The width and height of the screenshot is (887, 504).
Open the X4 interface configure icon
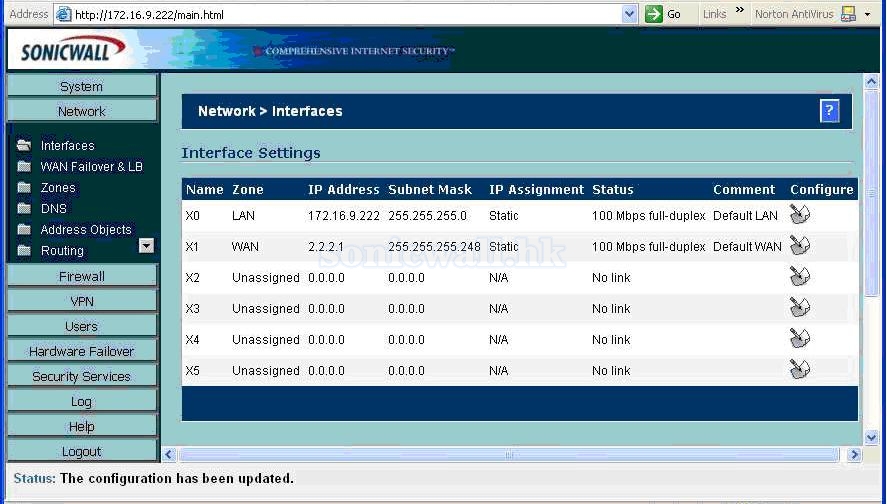click(799, 339)
